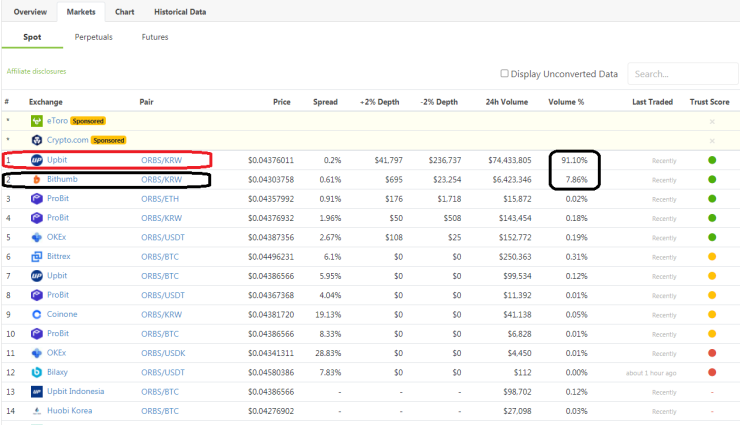Open Bithumb's ORBS/KRW pair link
Viewport: 740px width, 425px height.
pyautogui.click(x=161, y=180)
